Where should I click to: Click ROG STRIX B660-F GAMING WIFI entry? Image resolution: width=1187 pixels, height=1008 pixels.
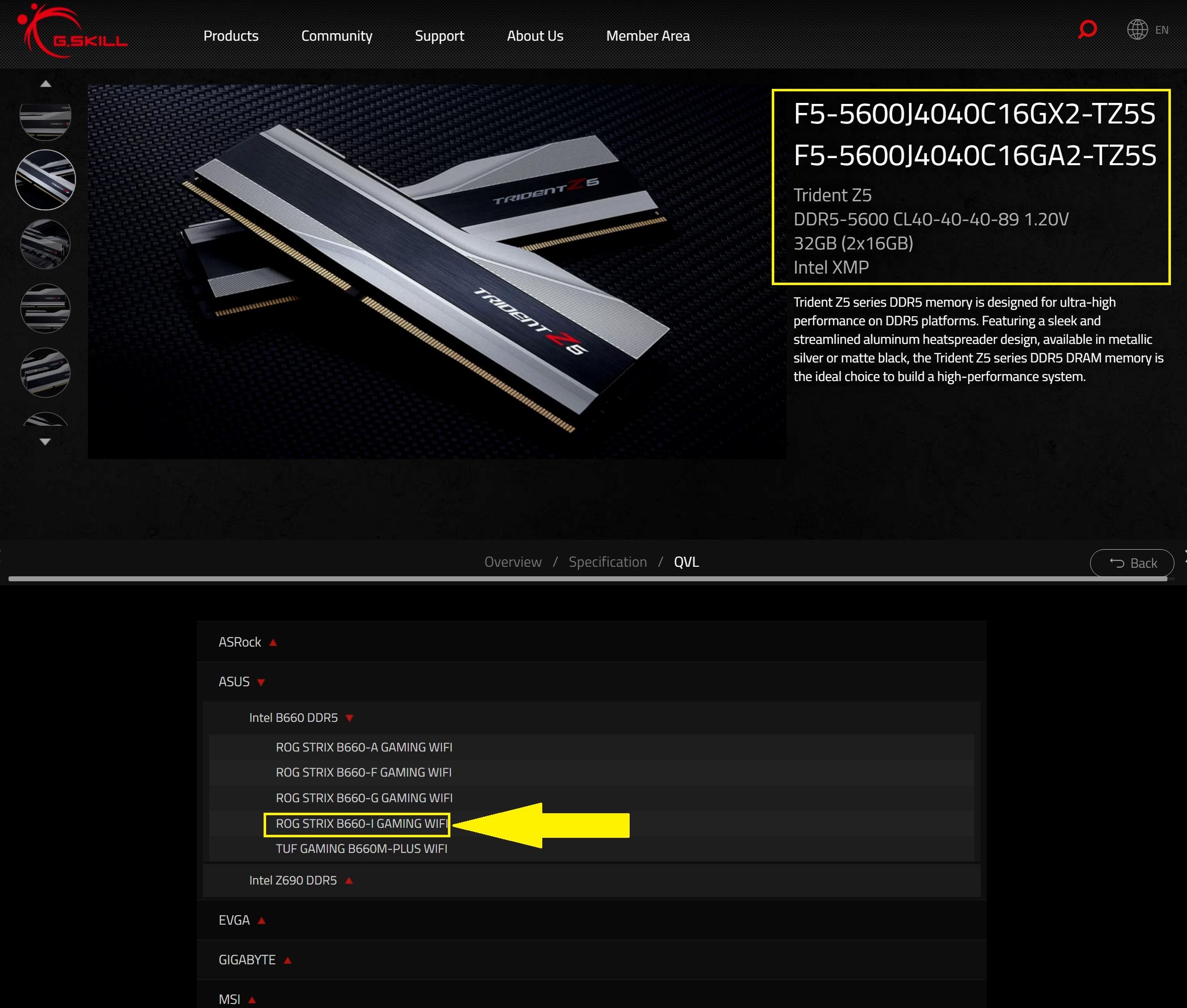click(364, 772)
